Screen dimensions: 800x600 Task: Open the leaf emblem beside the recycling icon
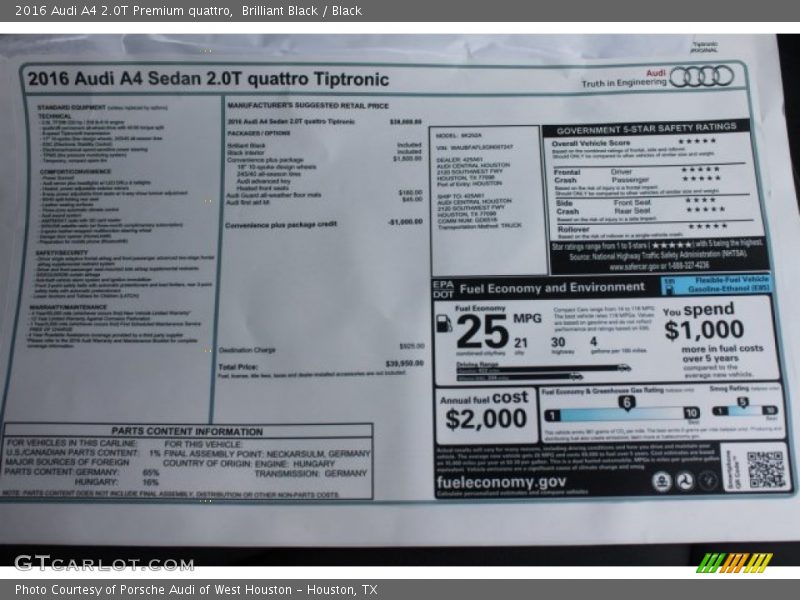[x=708, y=481]
